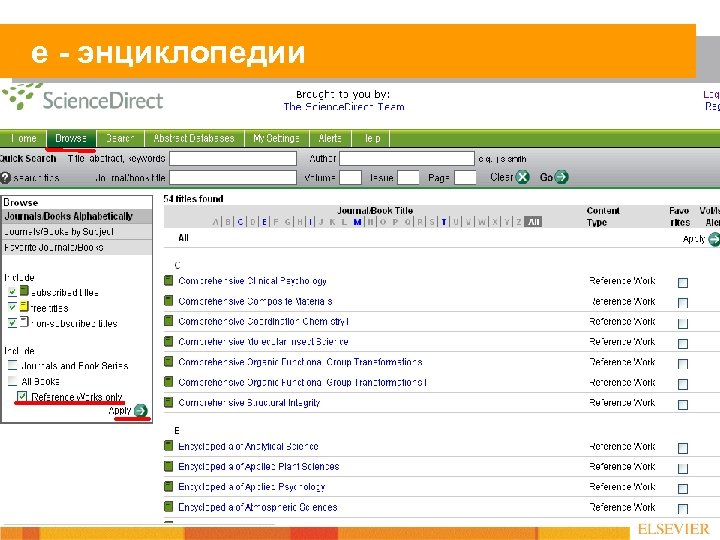Open the Home tab
This screenshot has width=720, height=540.
[x=23, y=138]
